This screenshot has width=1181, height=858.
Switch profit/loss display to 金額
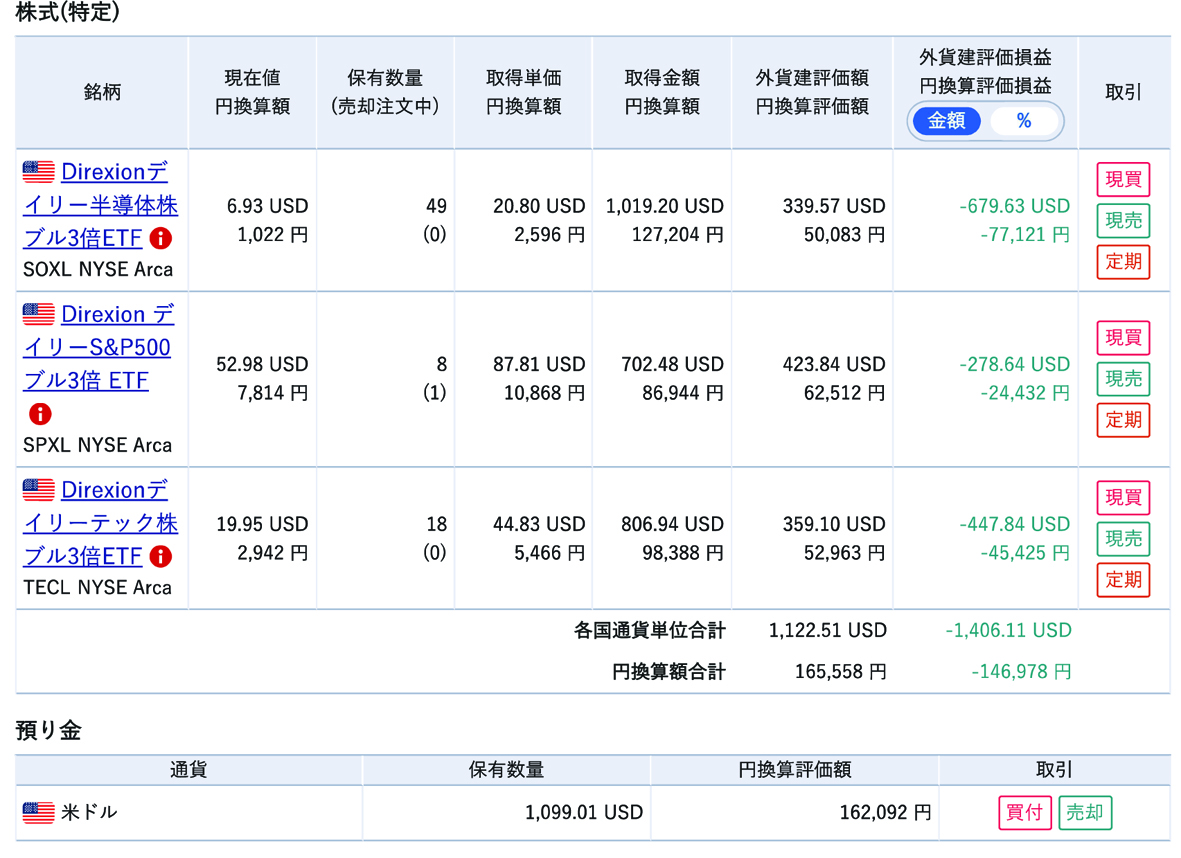point(947,121)
